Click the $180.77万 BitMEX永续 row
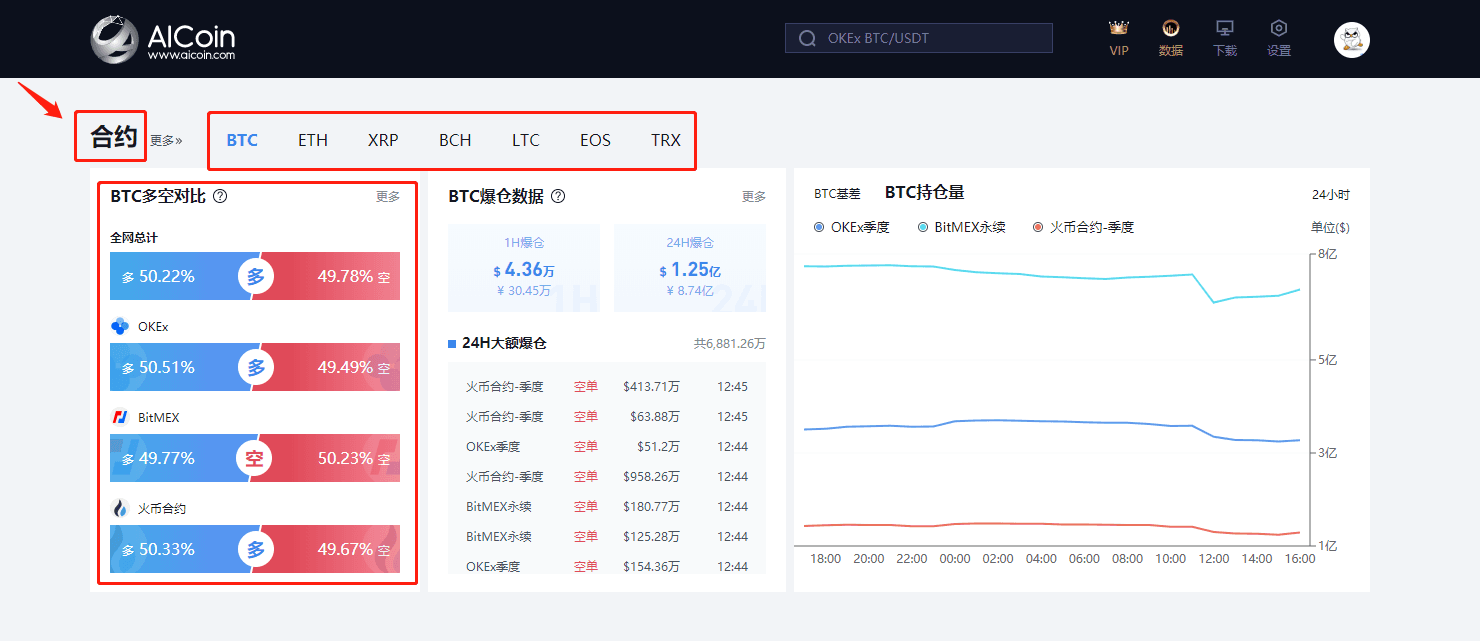 tap(607, 506)
